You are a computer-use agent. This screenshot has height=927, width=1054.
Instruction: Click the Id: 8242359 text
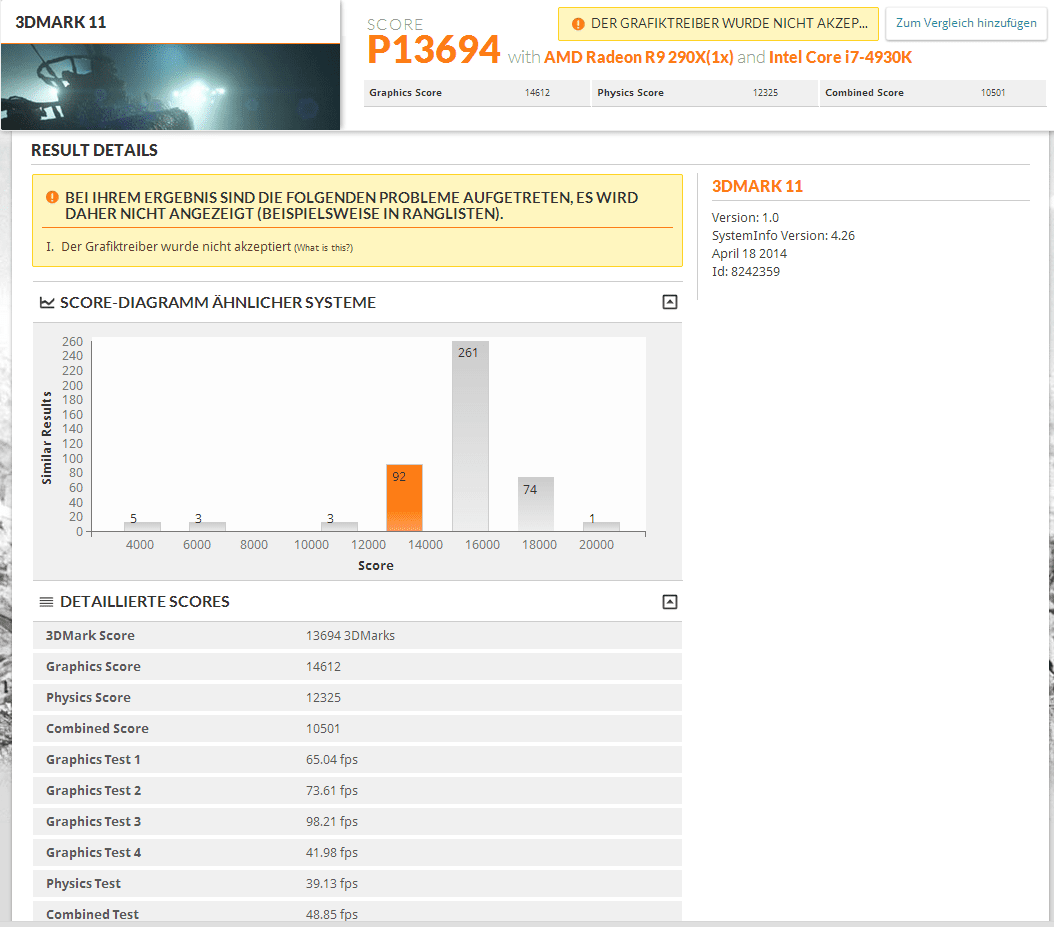click(746, 272)
